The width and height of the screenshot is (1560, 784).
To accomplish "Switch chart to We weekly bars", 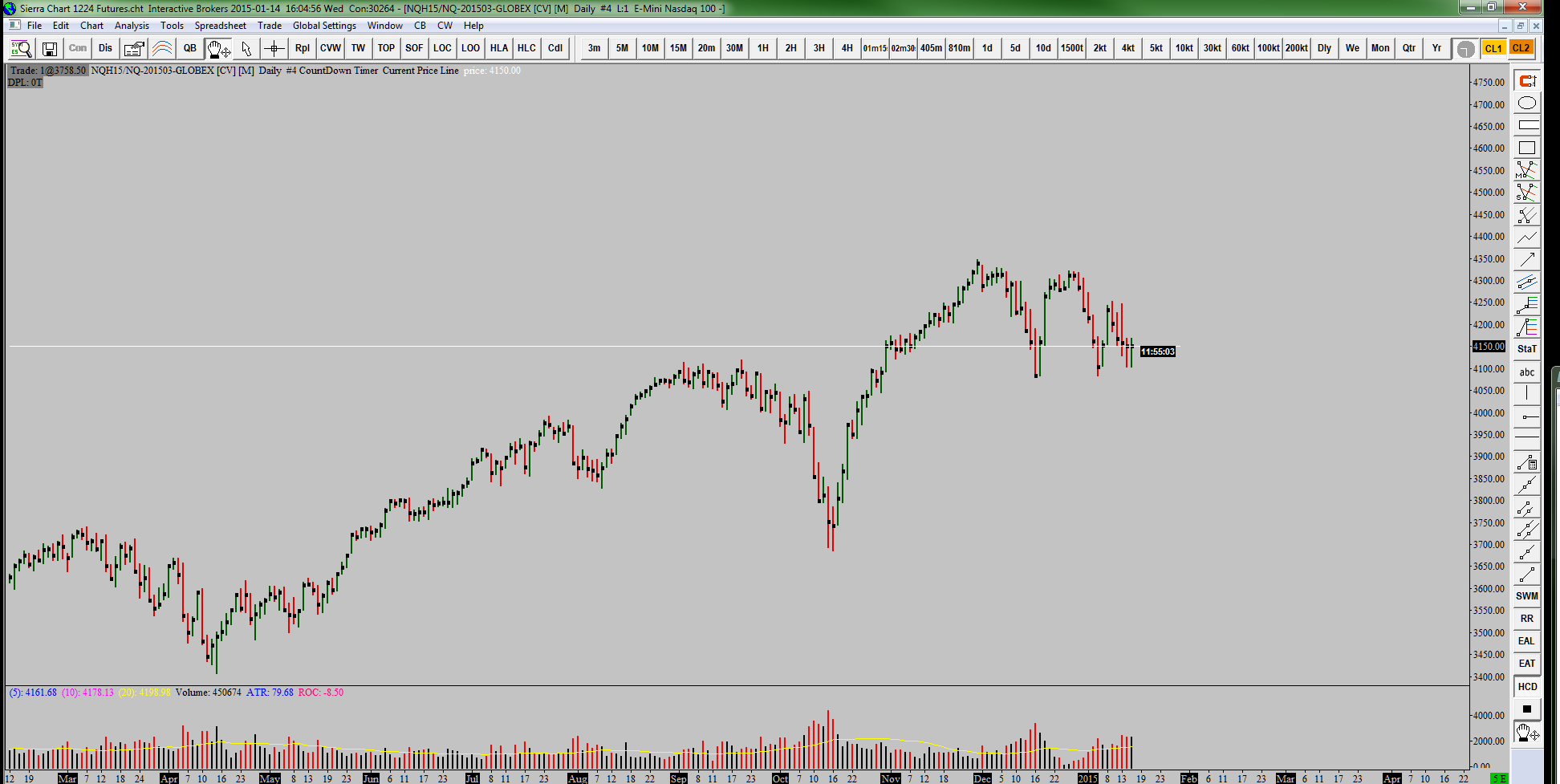I will (x=1352, y=48).
